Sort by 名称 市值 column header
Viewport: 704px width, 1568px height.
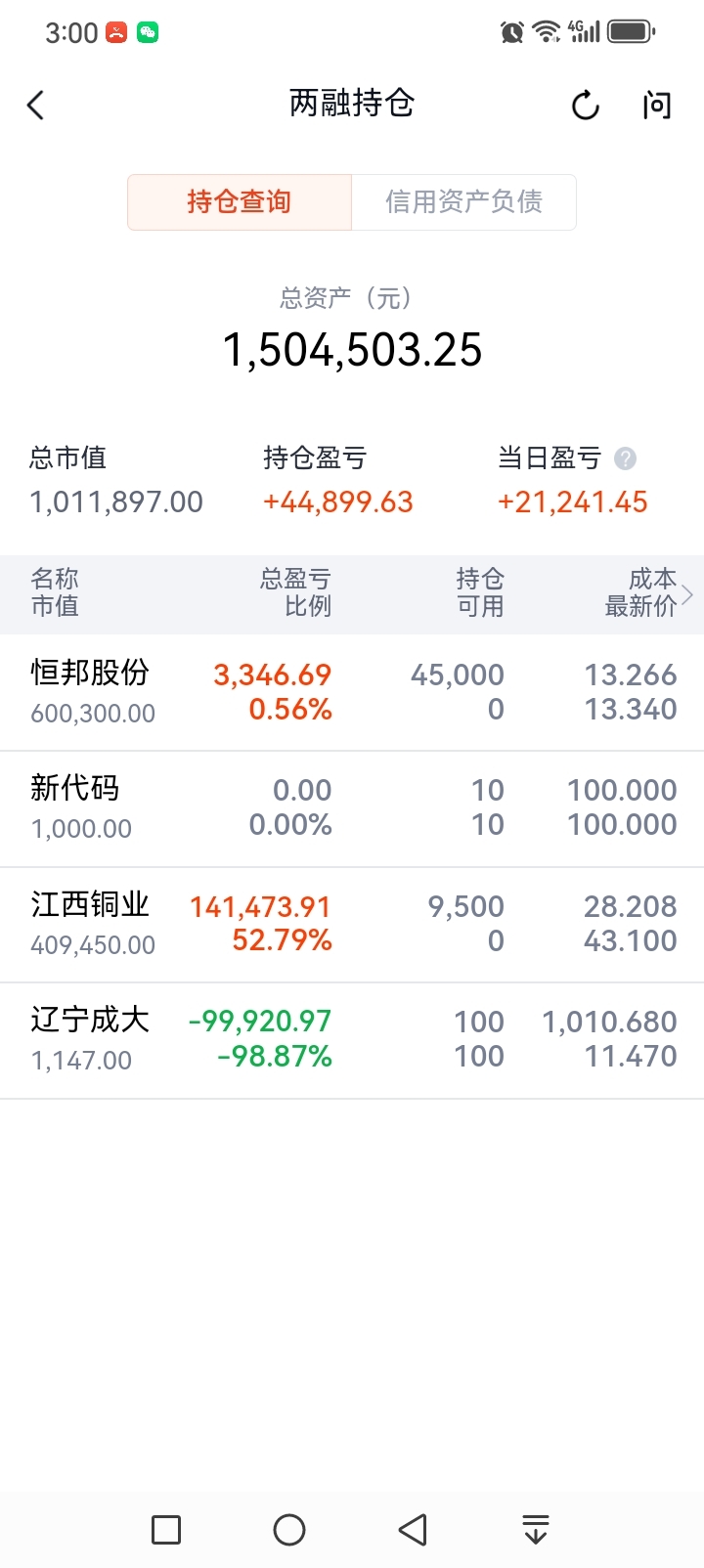pos(55,592)
